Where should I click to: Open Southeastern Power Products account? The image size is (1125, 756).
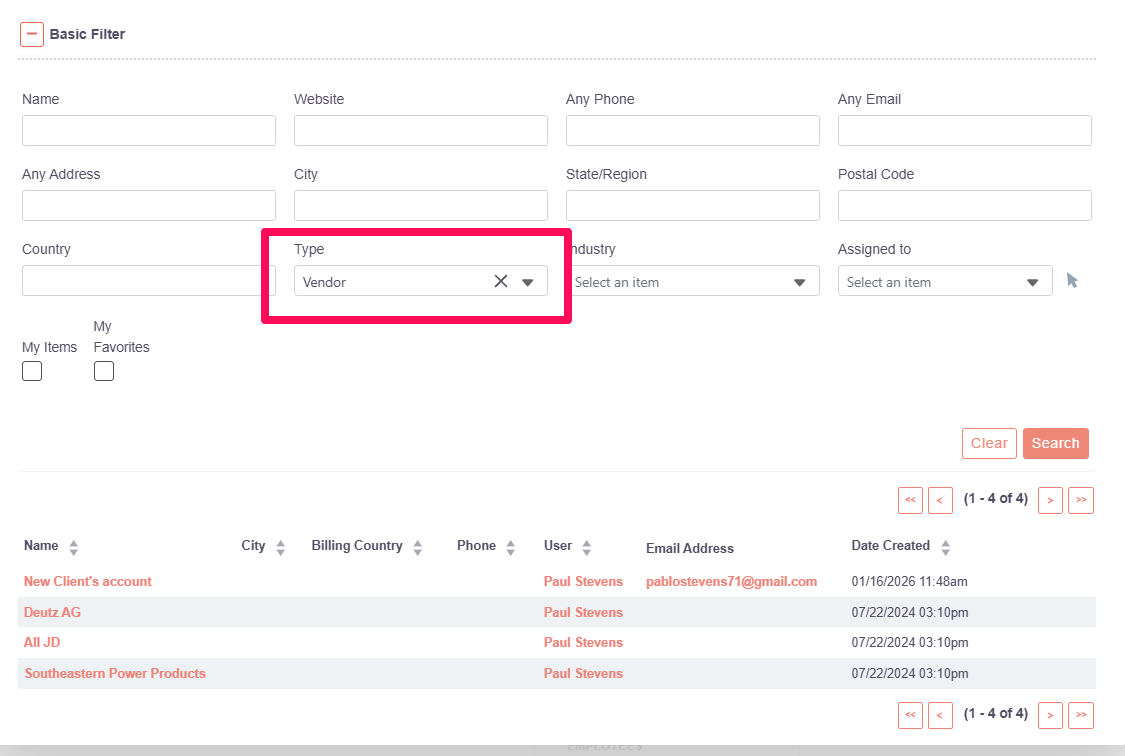(115, 673)
